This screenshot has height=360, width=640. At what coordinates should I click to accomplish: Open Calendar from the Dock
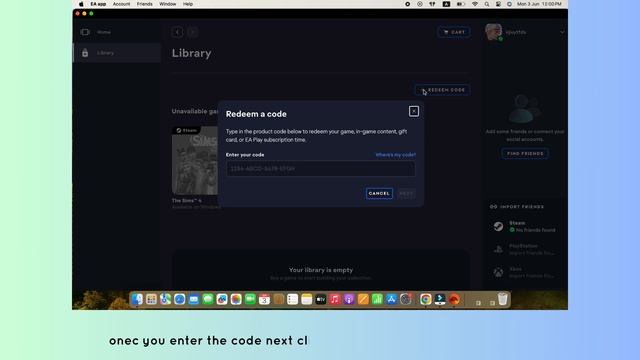pyautogui.click(x=264, y=299)
